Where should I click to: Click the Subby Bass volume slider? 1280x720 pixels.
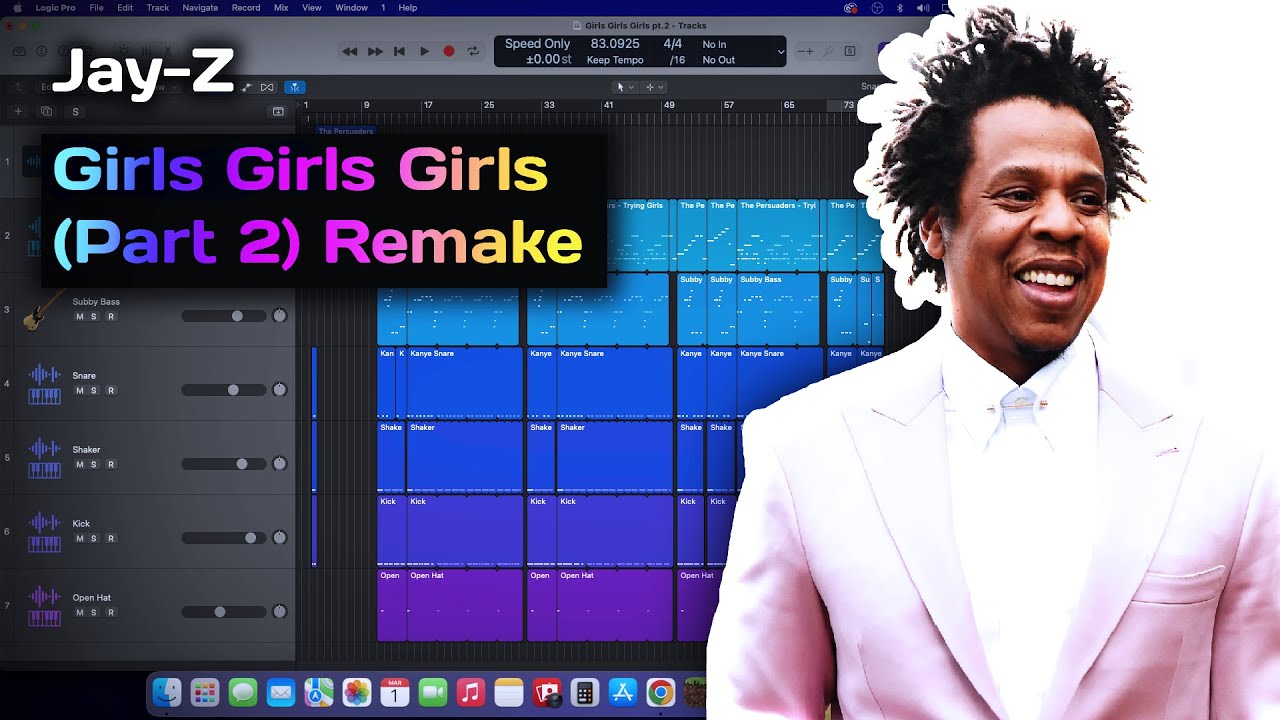tap(225, 316)
